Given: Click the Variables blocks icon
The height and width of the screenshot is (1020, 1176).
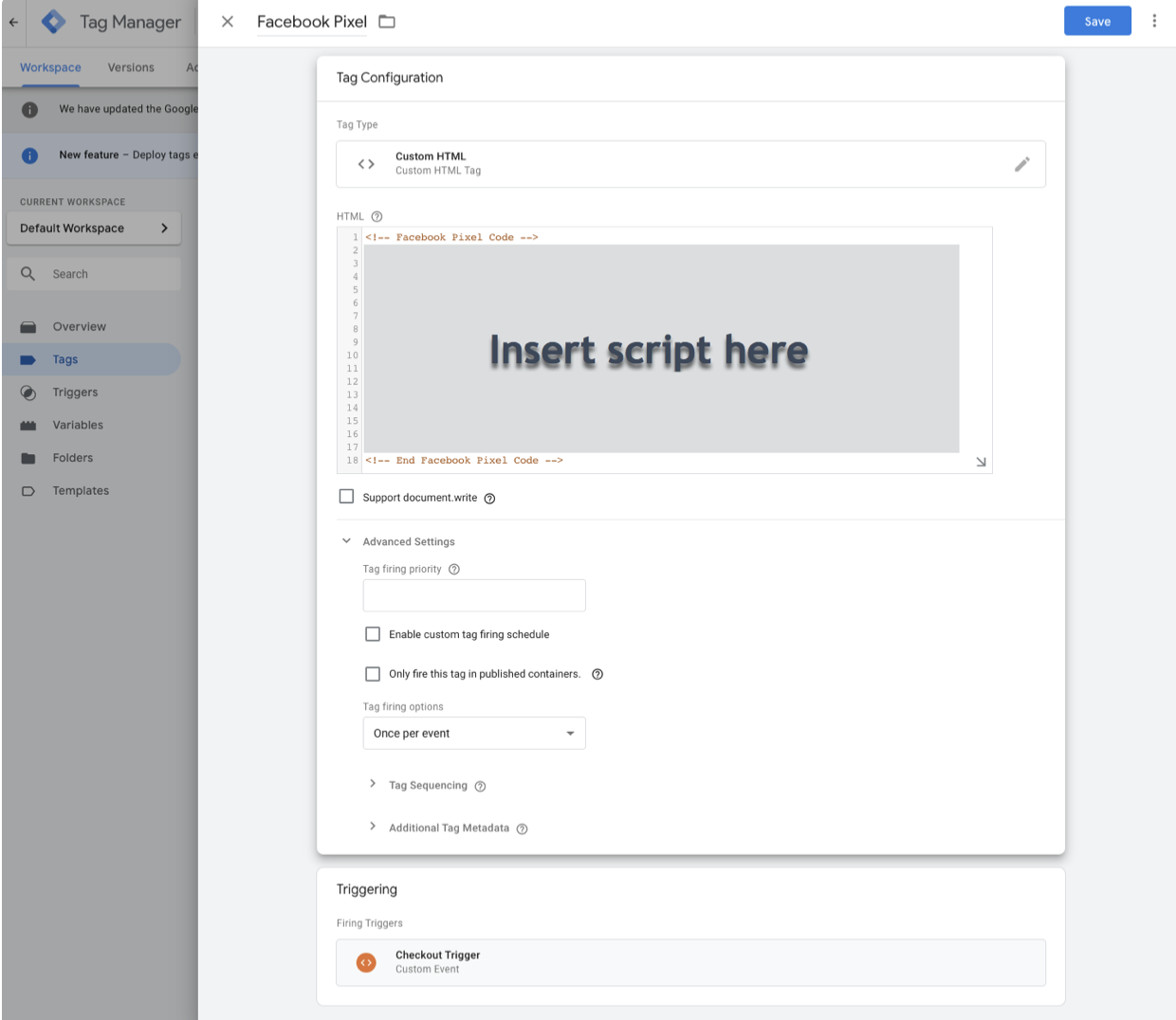Looking at the screenshot, I should coord(28,426).
